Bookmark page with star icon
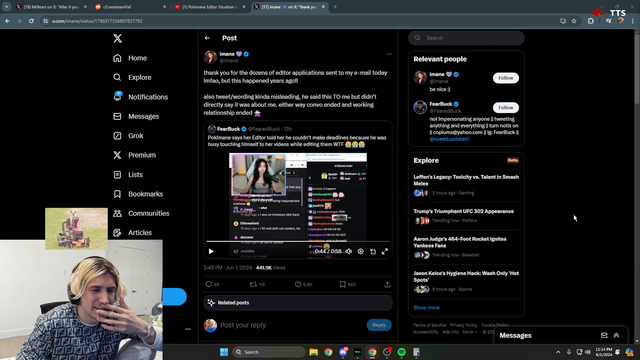Viewport: 640px width, 360px height. pyautogui.click(x=574, y=21)
